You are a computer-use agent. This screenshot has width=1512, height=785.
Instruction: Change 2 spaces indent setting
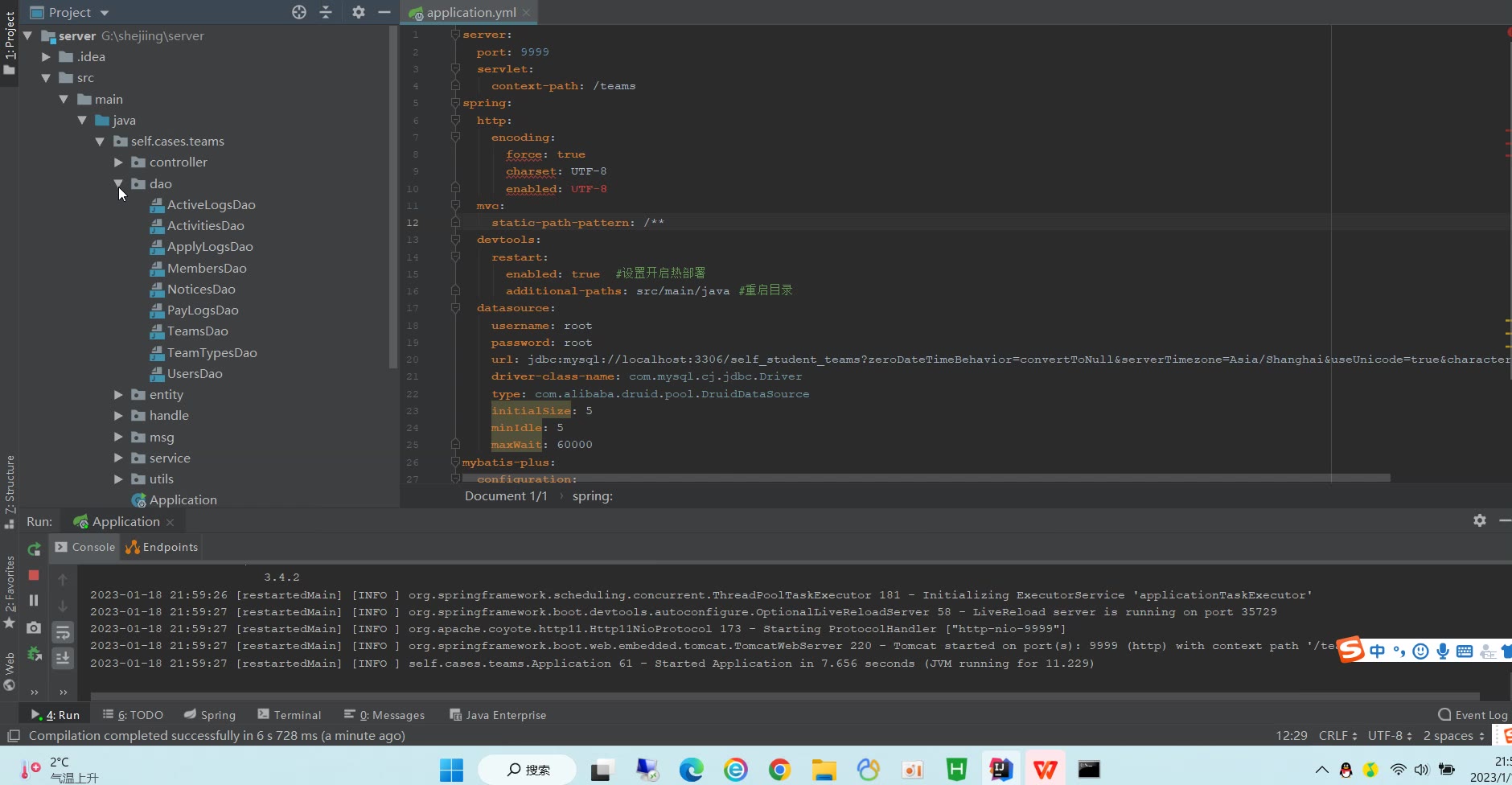1453,736
